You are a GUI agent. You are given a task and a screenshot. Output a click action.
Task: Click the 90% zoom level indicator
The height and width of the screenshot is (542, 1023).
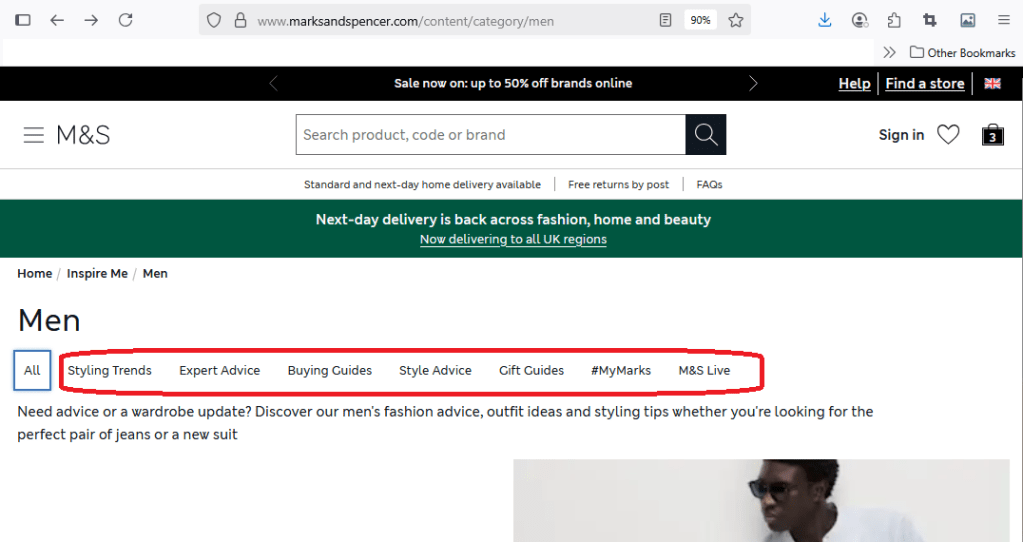[x=700, y=20]
